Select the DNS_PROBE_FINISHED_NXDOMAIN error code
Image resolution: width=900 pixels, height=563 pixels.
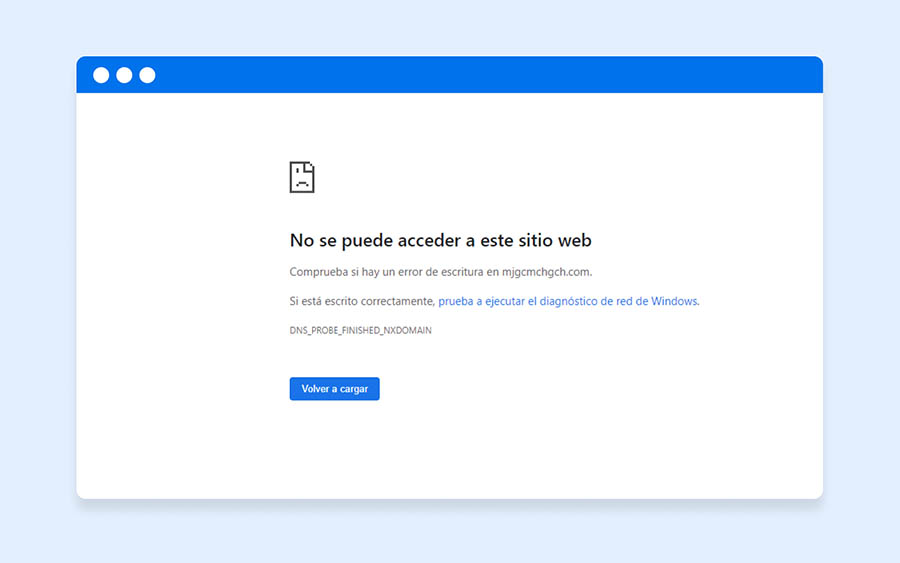(360, 330)
